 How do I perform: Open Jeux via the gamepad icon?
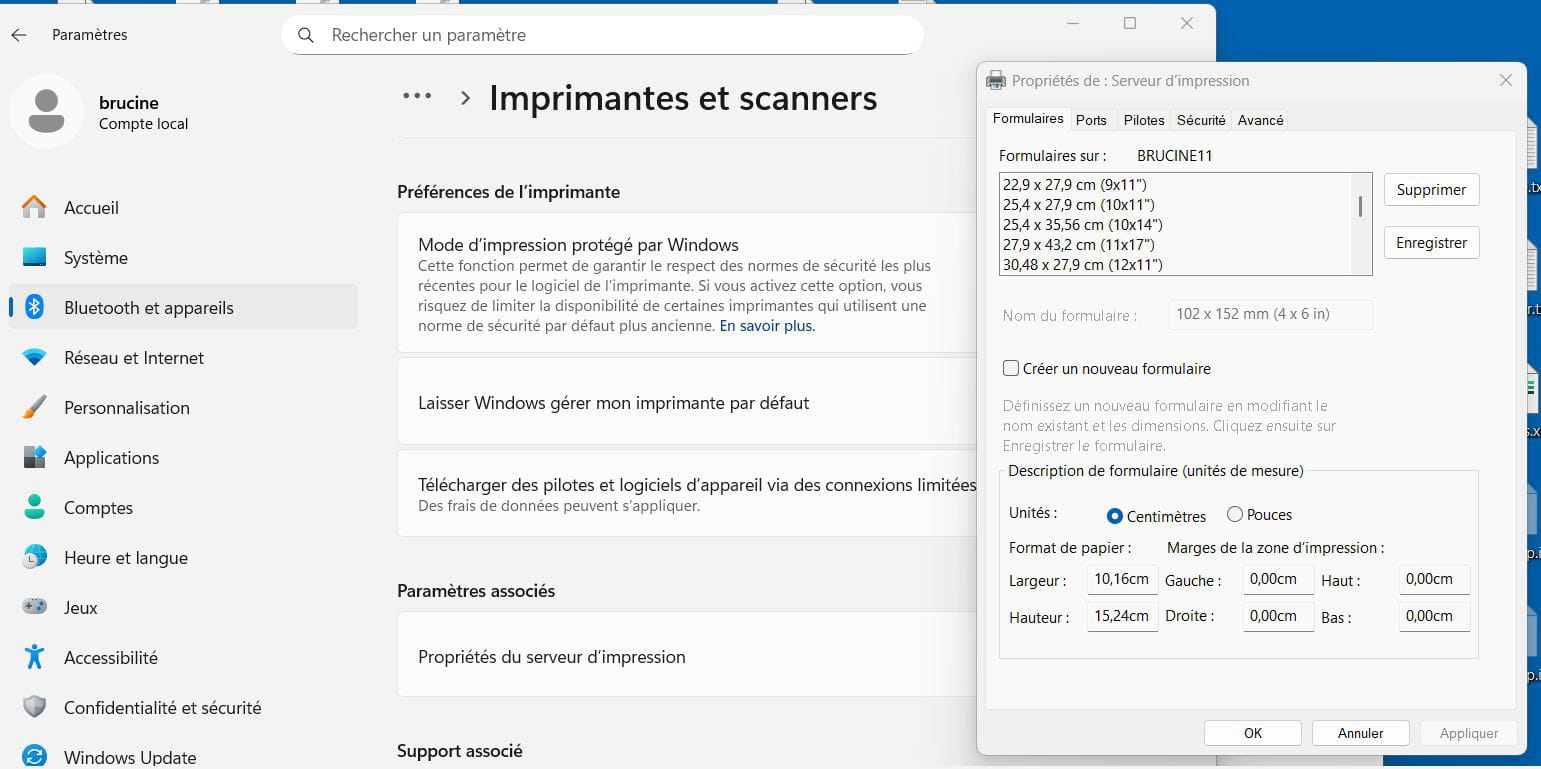click(34, 608)
